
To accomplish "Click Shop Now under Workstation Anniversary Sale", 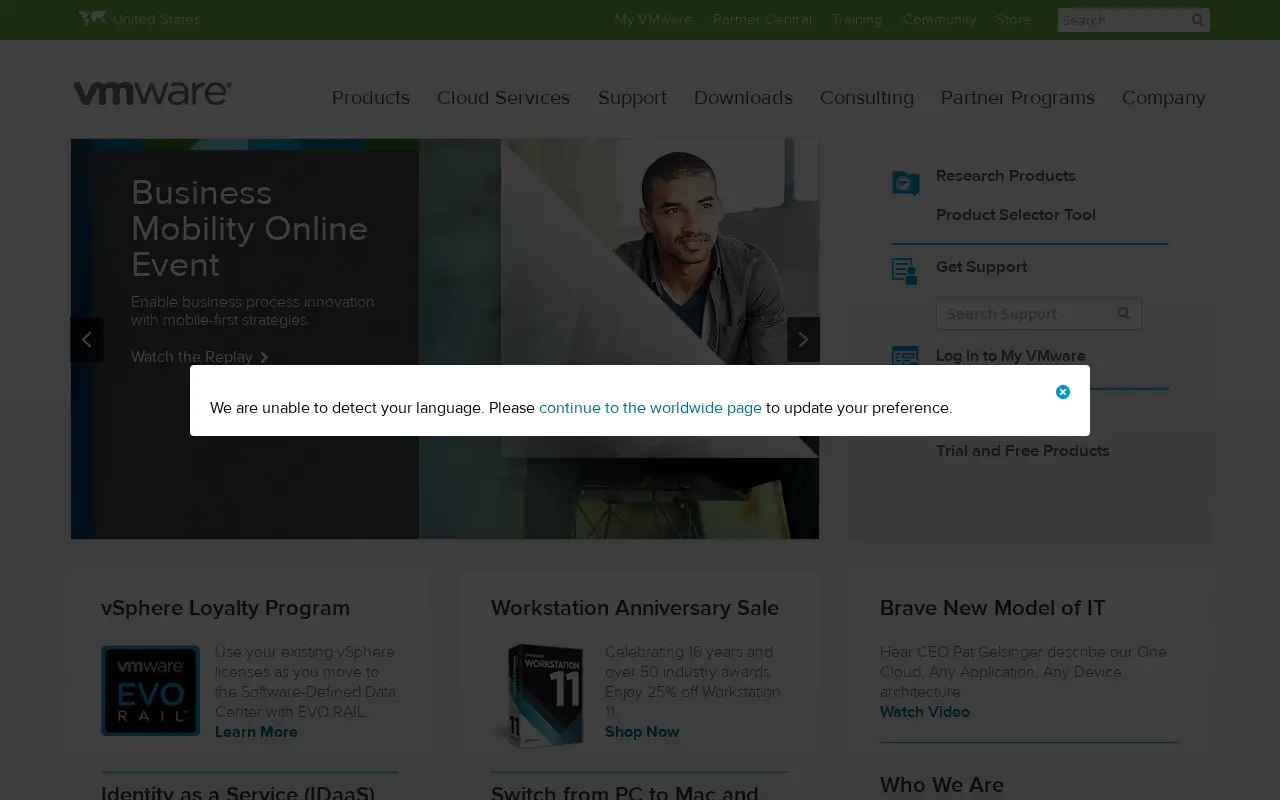I will coord(642,732).
